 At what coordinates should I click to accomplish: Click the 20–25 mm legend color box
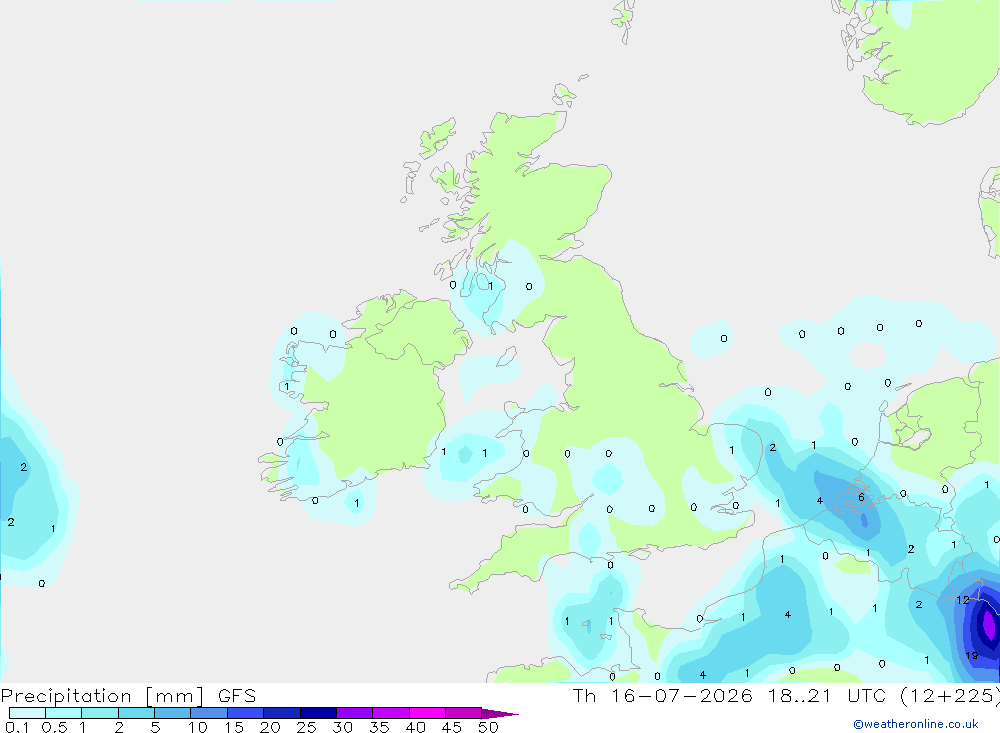click(282, 713)
